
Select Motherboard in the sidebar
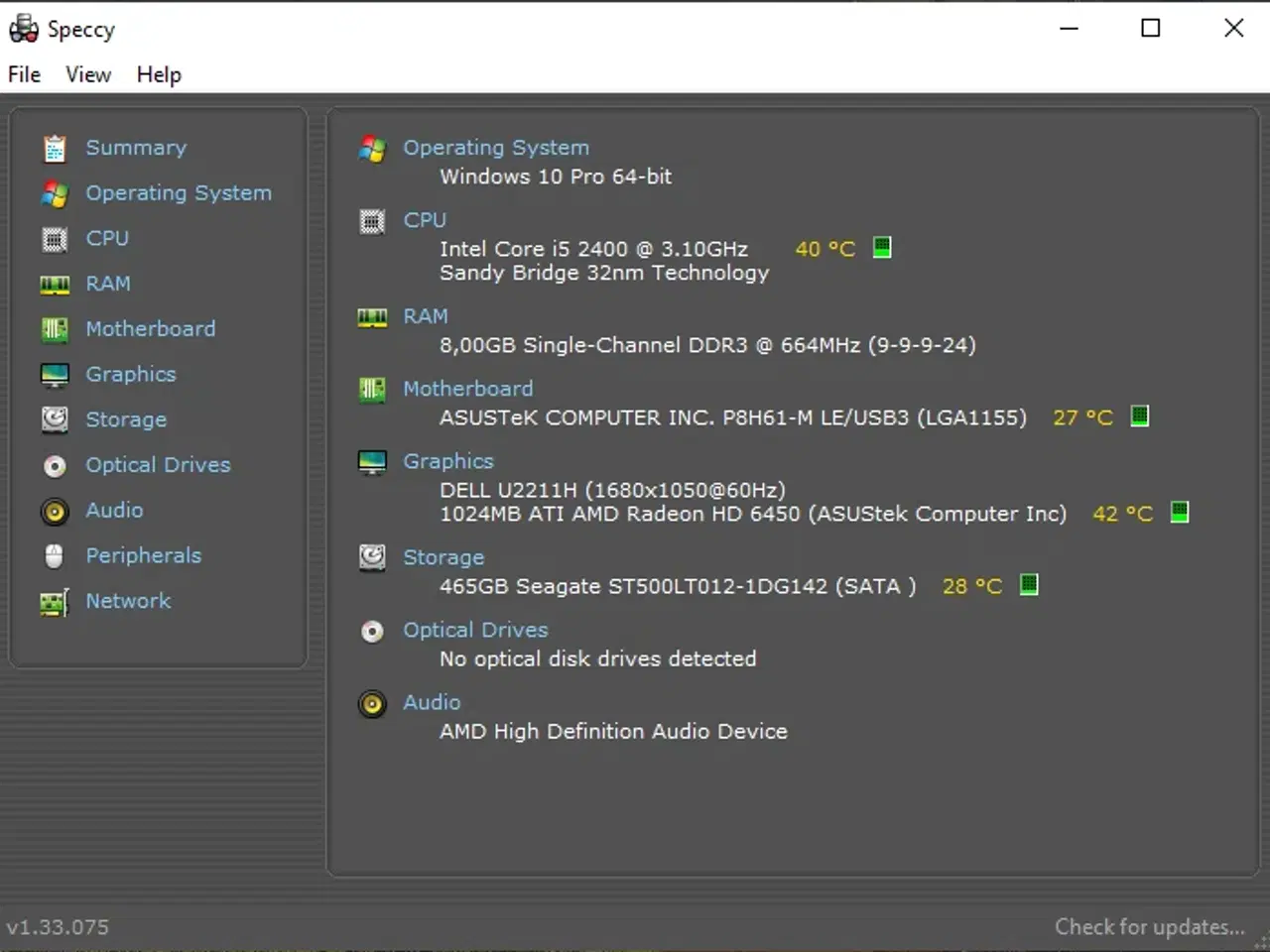click(151, 329)
